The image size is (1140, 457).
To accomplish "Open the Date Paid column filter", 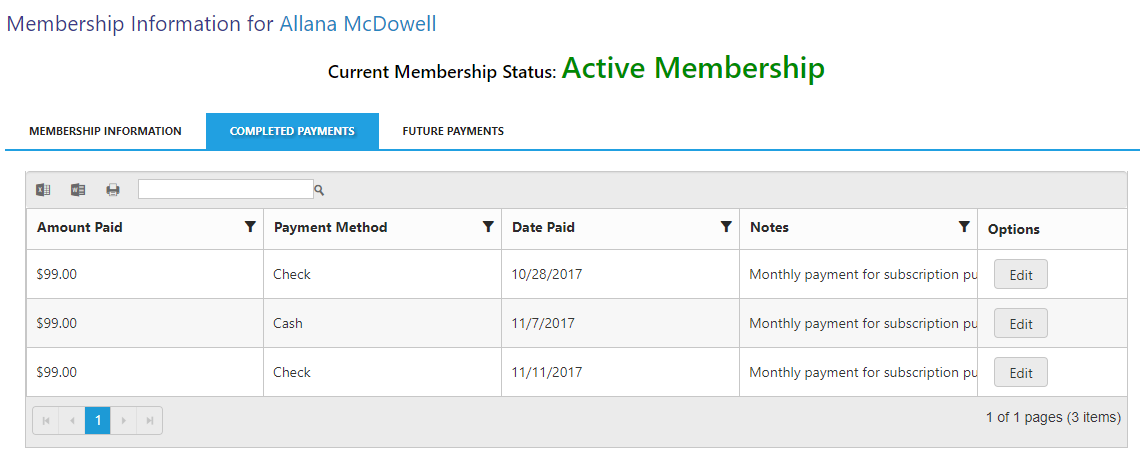I will 726,228.
